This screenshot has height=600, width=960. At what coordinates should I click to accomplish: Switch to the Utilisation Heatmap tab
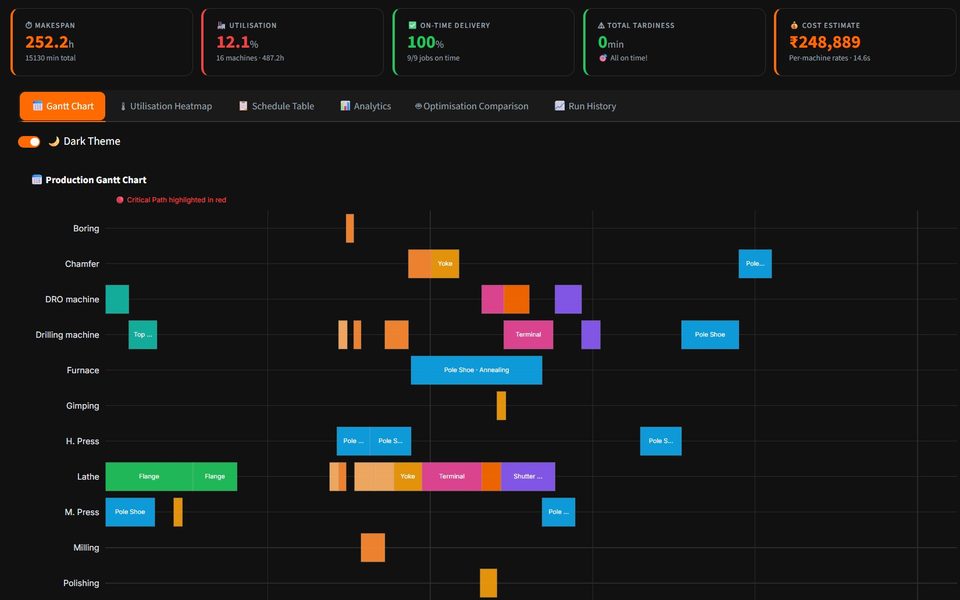[x=166, y=106]
